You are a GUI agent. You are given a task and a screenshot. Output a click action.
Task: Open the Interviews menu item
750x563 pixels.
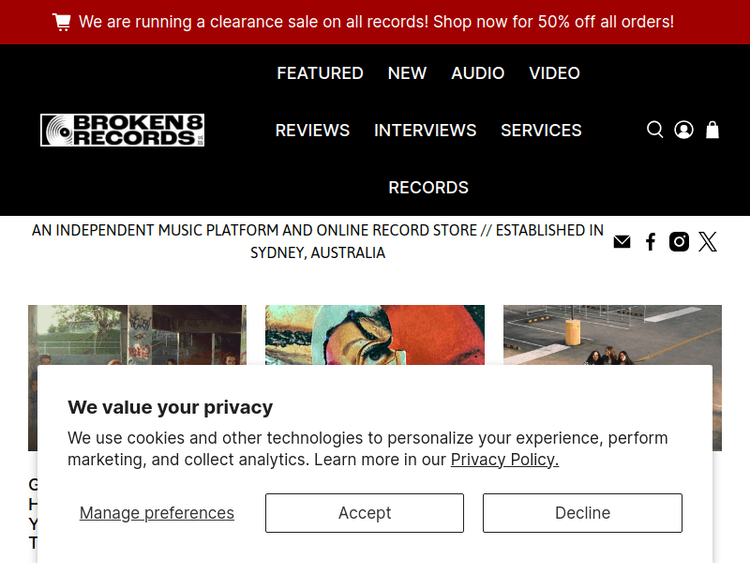425,130
